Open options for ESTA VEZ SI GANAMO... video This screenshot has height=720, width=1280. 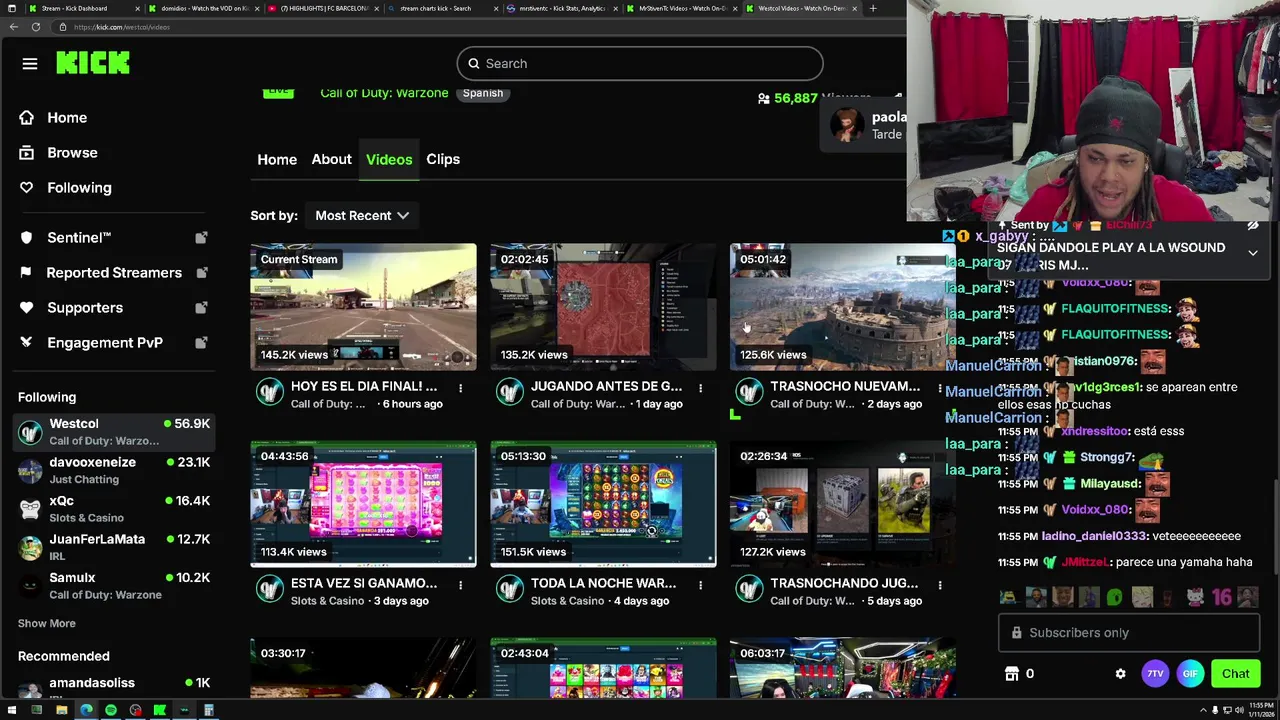click(x=461, y=584)
